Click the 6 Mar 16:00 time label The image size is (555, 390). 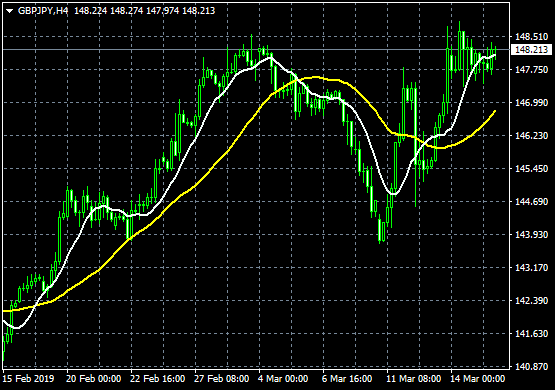[x=347, y=379]
